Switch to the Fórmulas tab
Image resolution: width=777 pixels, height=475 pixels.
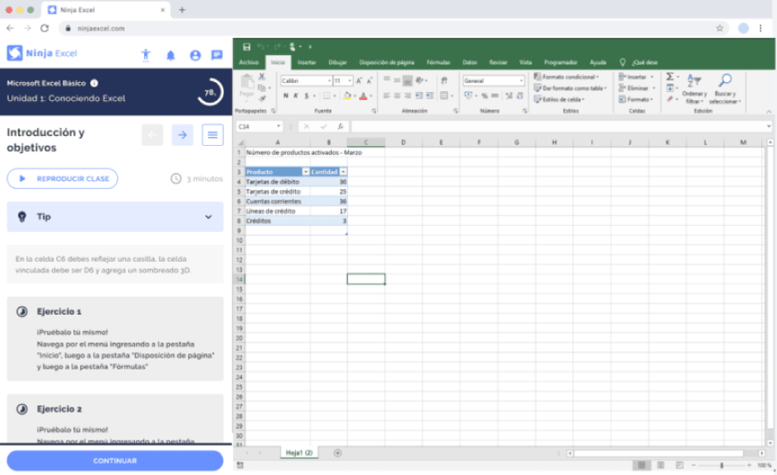(x=439, y=62)
